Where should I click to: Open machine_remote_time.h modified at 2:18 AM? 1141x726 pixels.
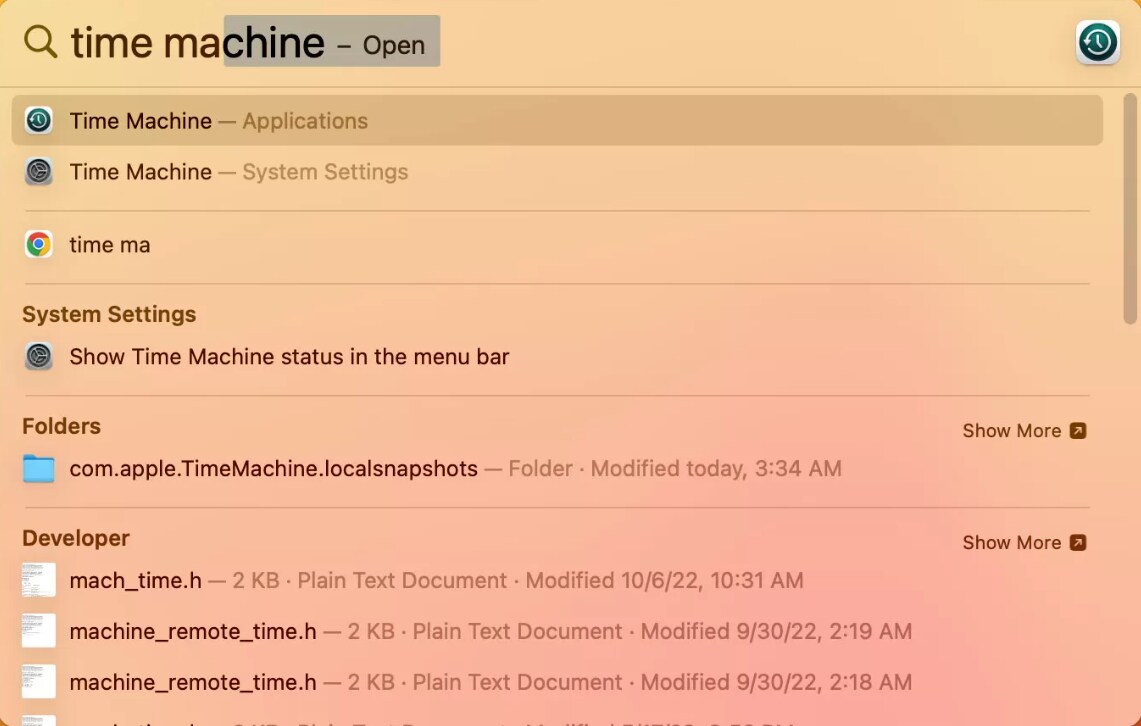coord(193,683)
